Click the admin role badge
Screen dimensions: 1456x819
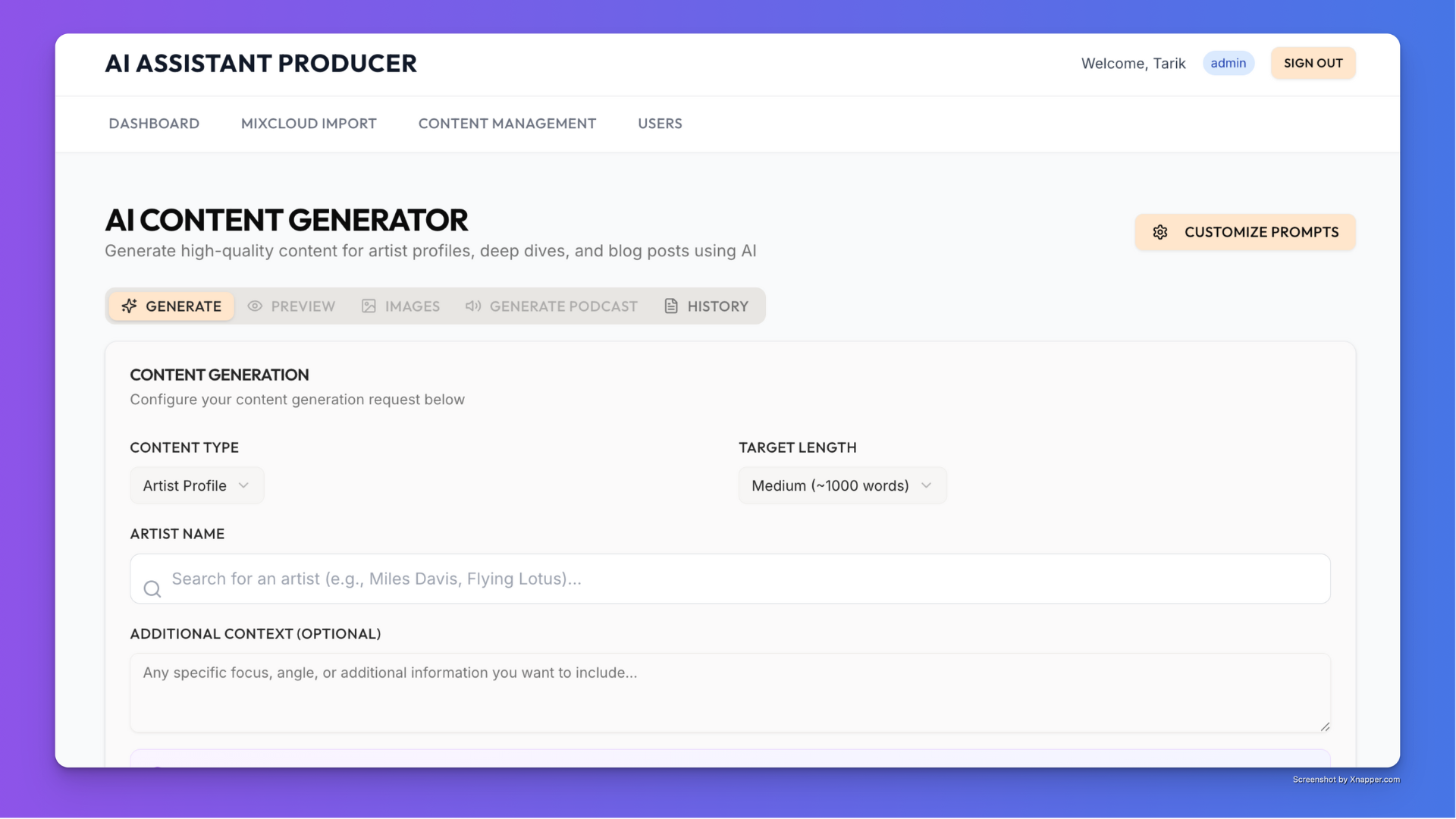1228,63
